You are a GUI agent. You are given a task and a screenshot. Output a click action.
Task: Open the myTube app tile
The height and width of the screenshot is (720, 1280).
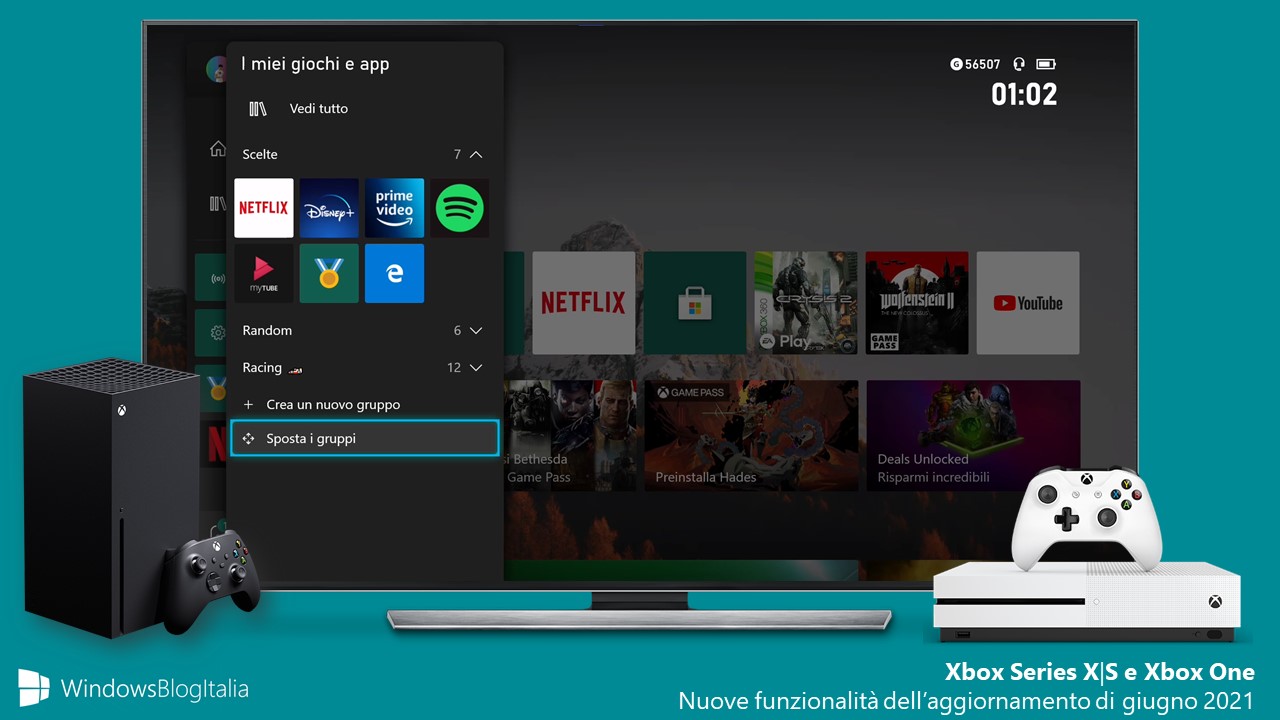pyautogui.click(x=264, y=273)
